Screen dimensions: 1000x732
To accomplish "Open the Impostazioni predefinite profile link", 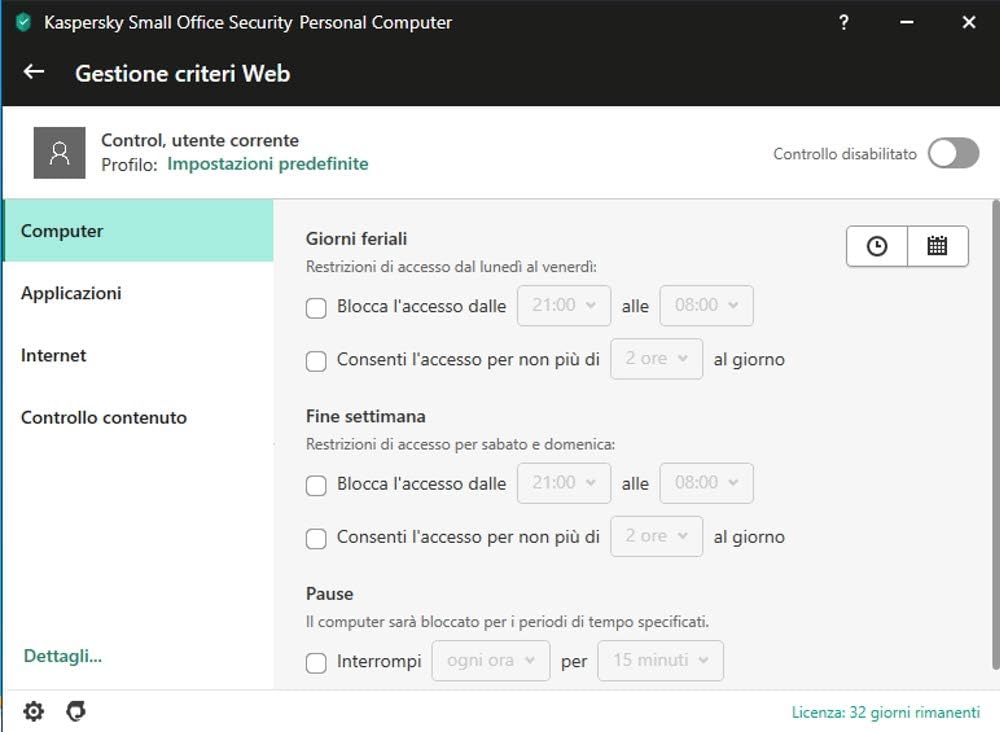I will tap(267, 164).
